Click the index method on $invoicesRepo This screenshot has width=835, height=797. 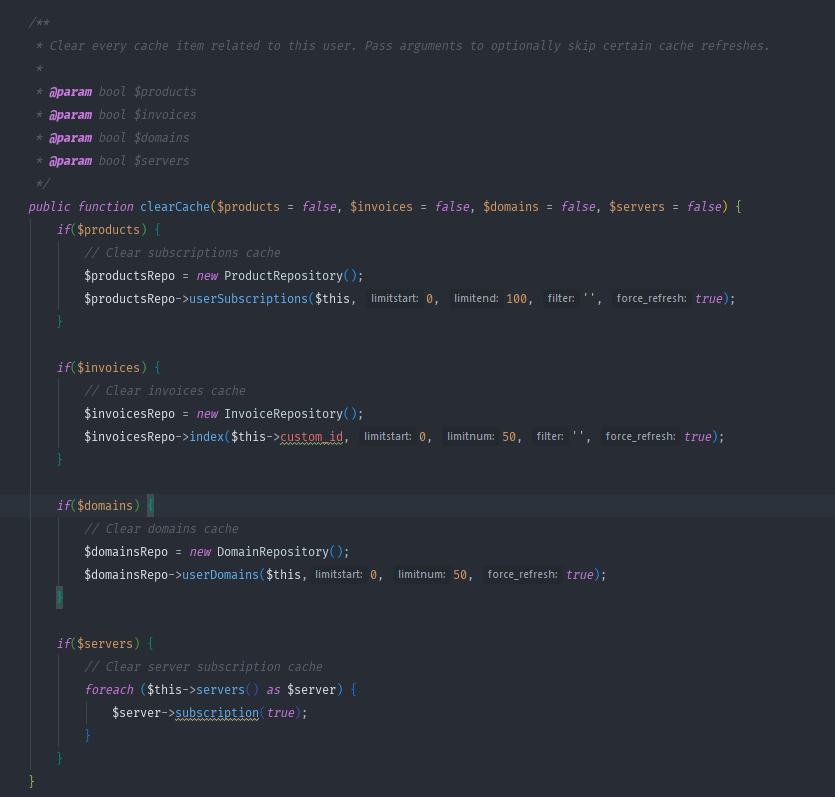click(x=207, y=437)
